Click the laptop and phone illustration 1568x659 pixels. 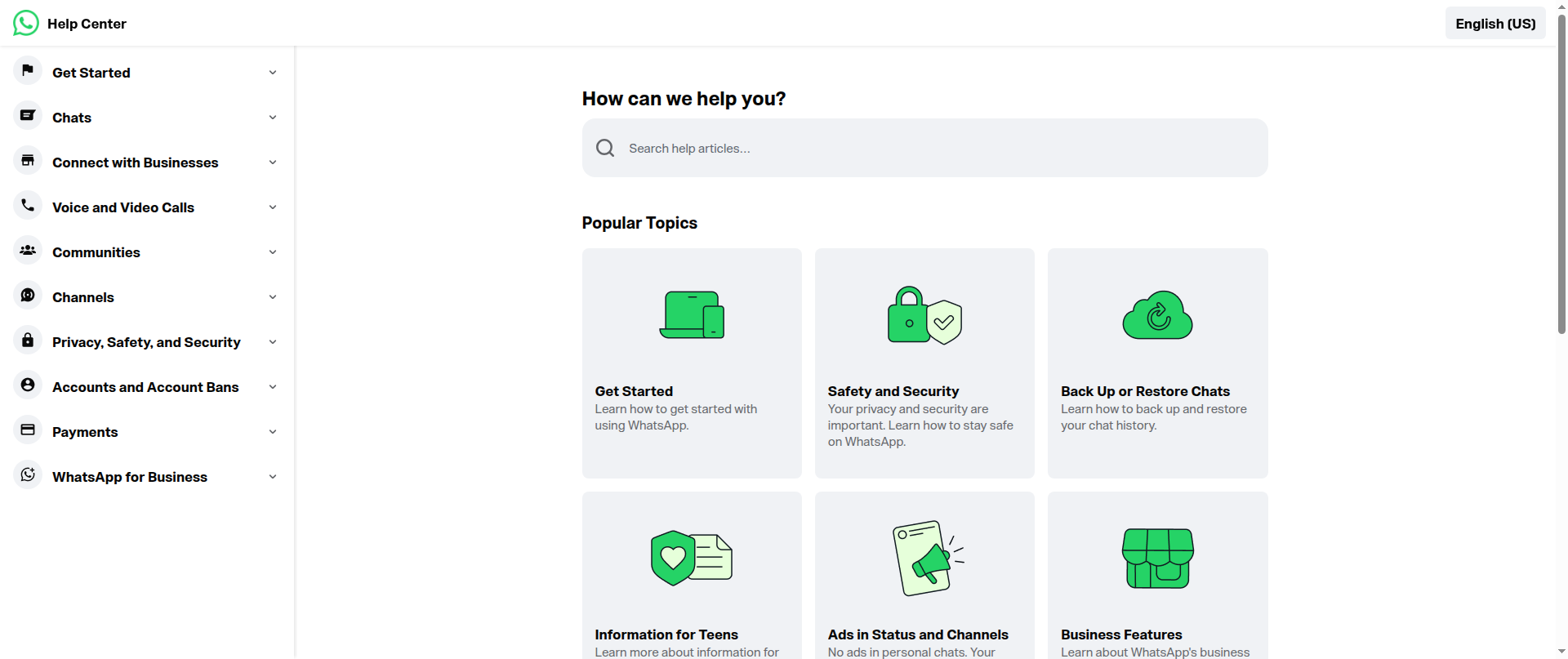point(692,314)
